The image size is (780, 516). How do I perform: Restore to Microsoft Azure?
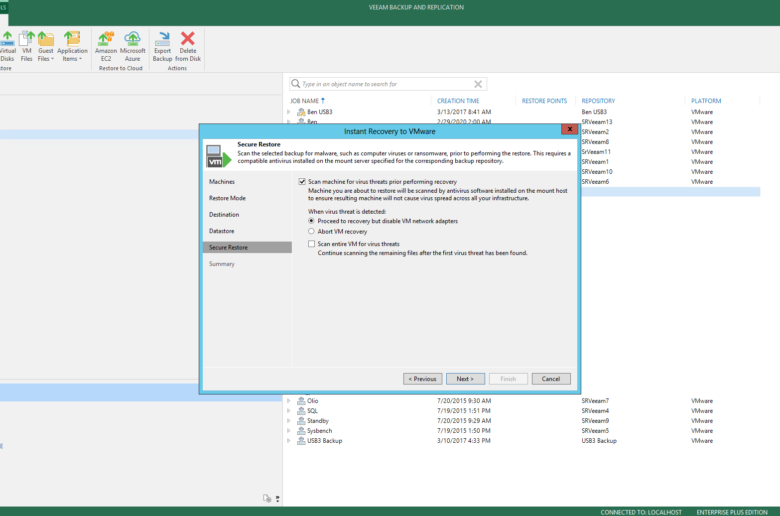tap(132, 46)
